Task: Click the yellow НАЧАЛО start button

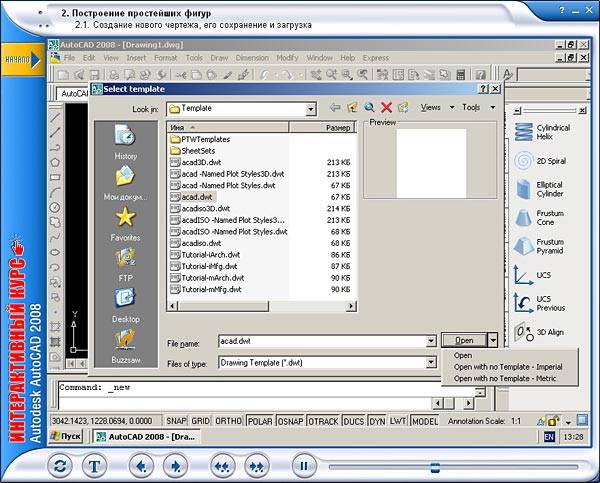Action: (x=23, y=60)
